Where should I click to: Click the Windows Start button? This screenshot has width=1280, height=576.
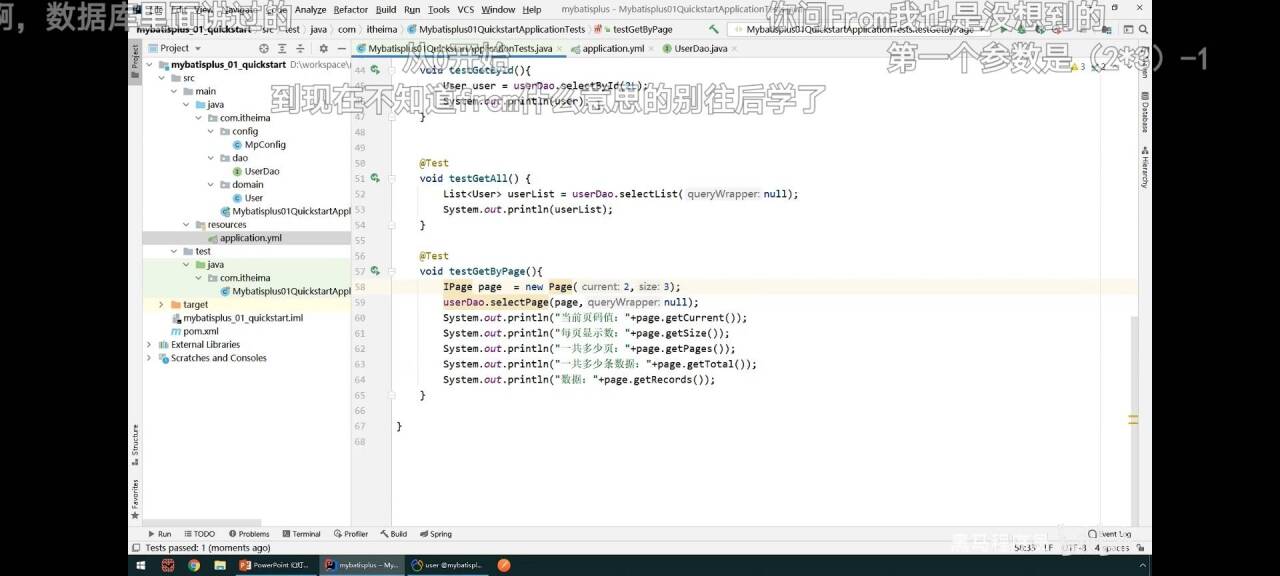click(140, 565)
